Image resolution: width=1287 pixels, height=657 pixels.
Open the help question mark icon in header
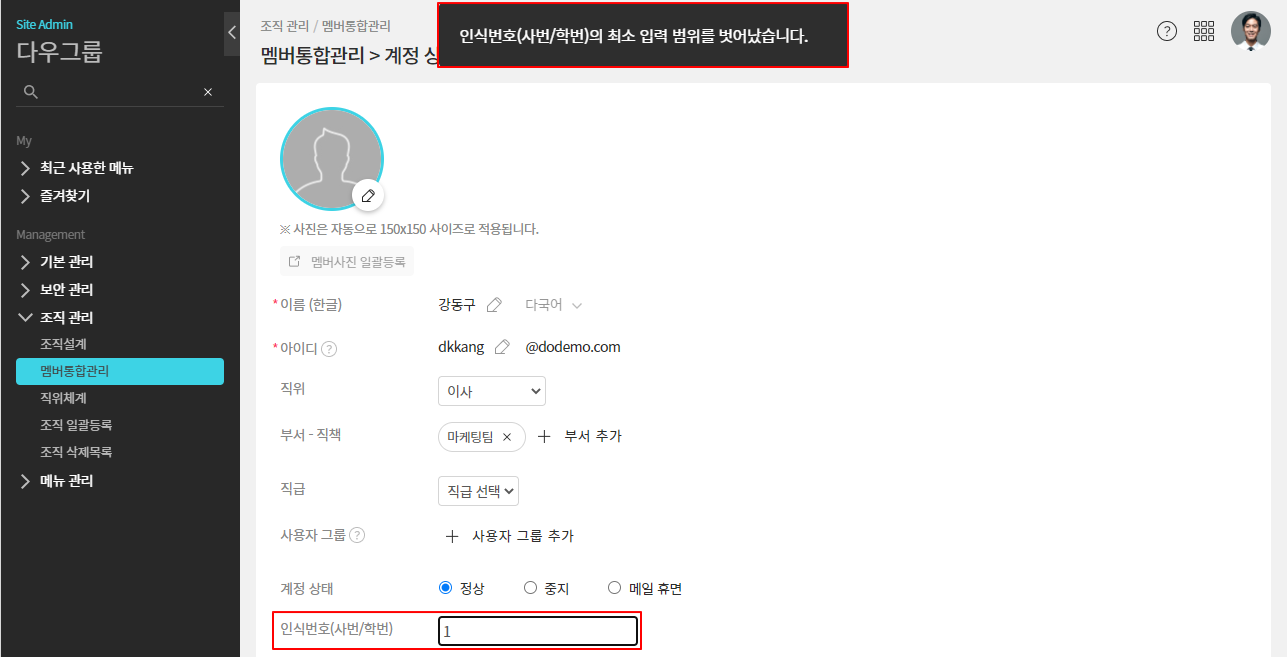1166,31
